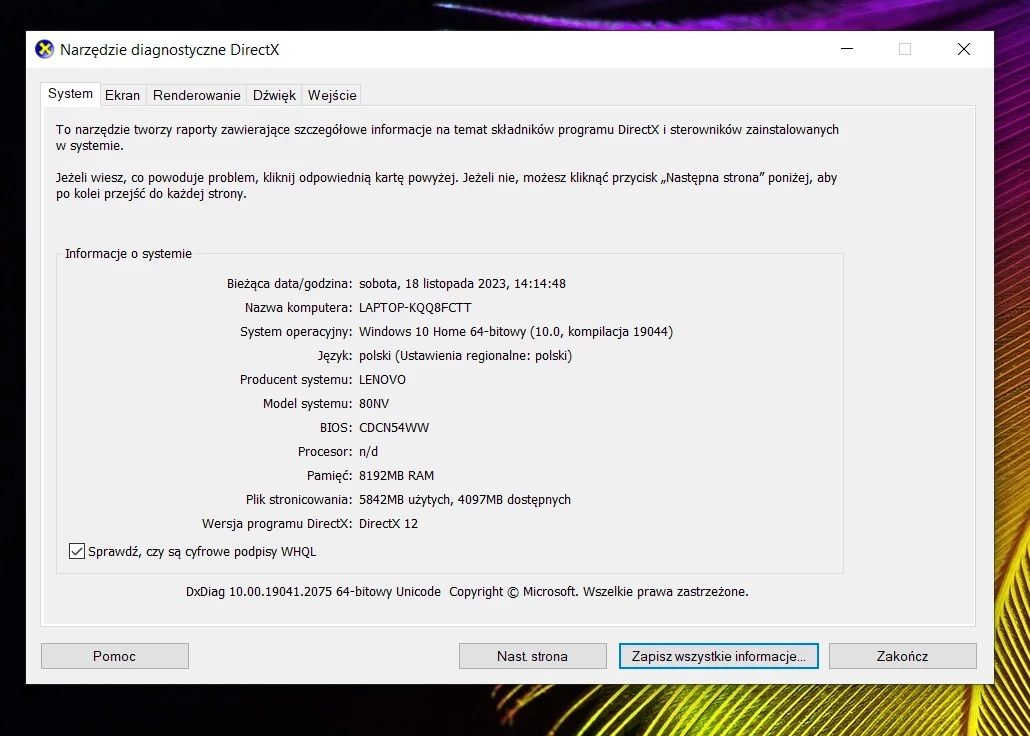
Task: Click the Pomoc button
Action: 115,656
